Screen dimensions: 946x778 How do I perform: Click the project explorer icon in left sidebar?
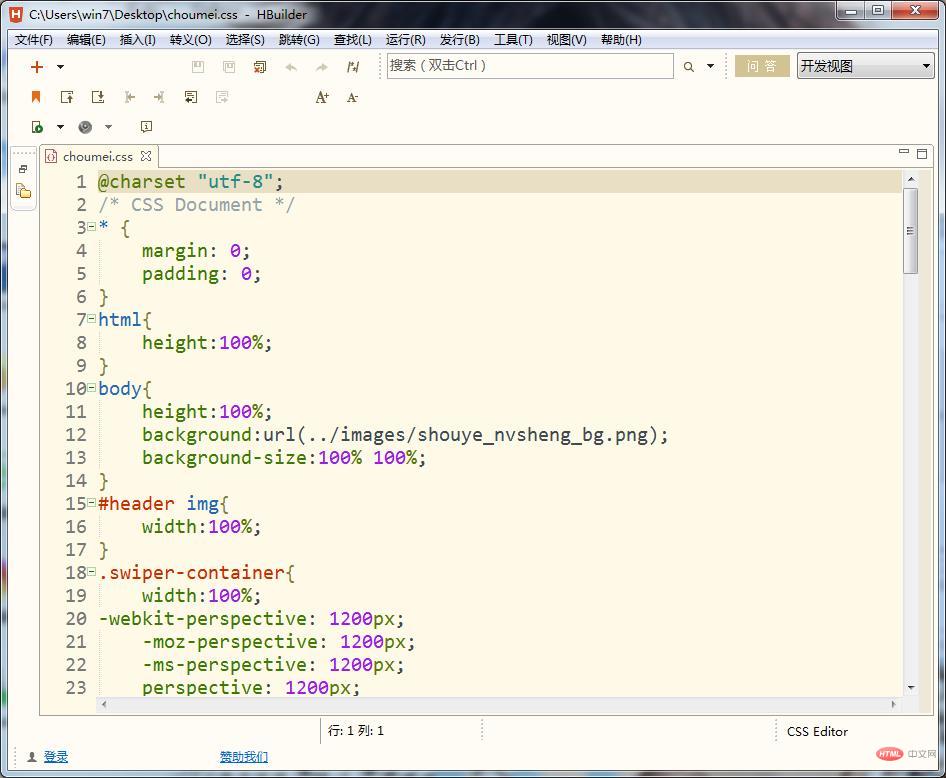(23, 191)
